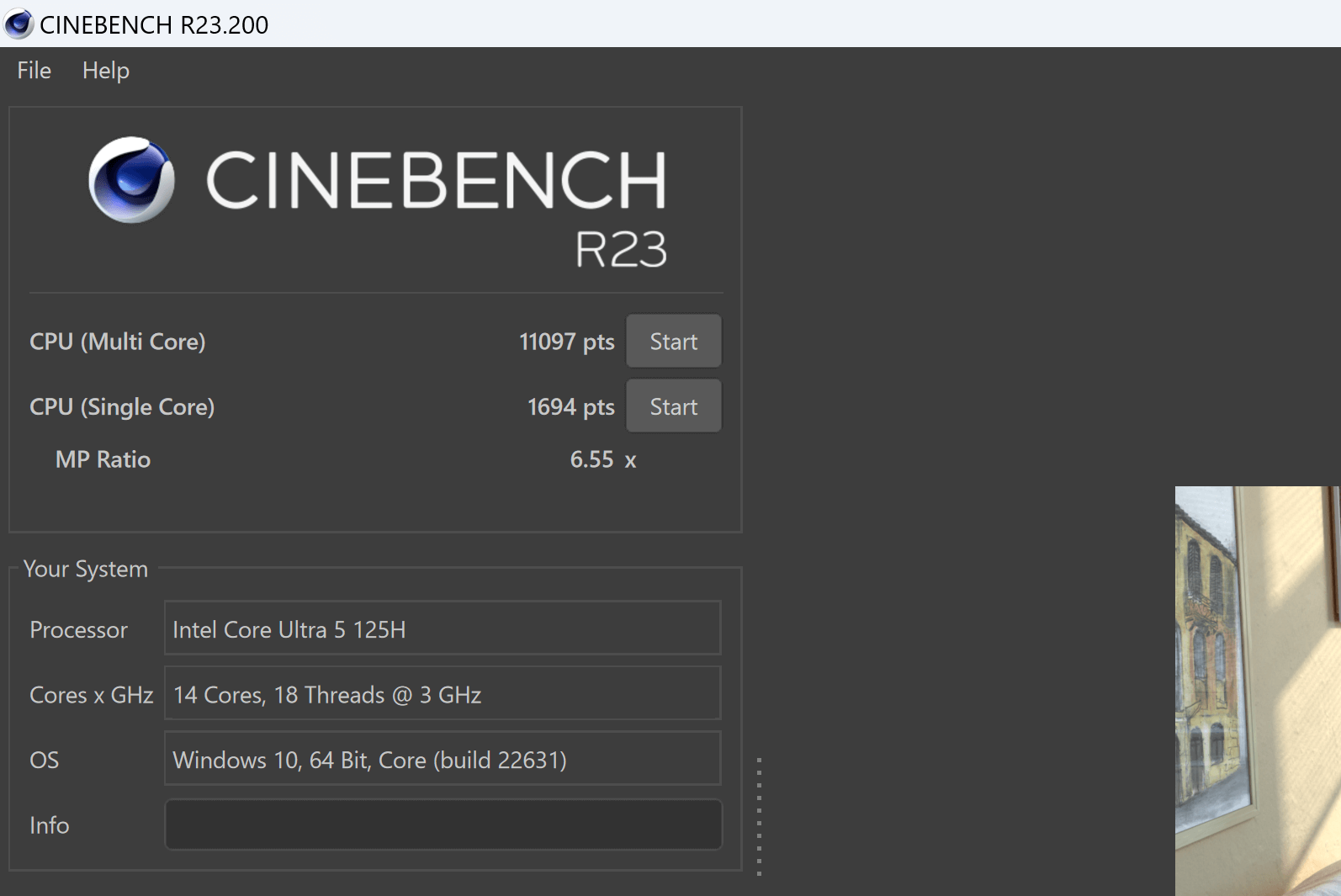The height and width of the screenshot is (896, 1341).
Task: Click the CINEBENCH wordmark text in the banner
Action: tap(437, 180)
